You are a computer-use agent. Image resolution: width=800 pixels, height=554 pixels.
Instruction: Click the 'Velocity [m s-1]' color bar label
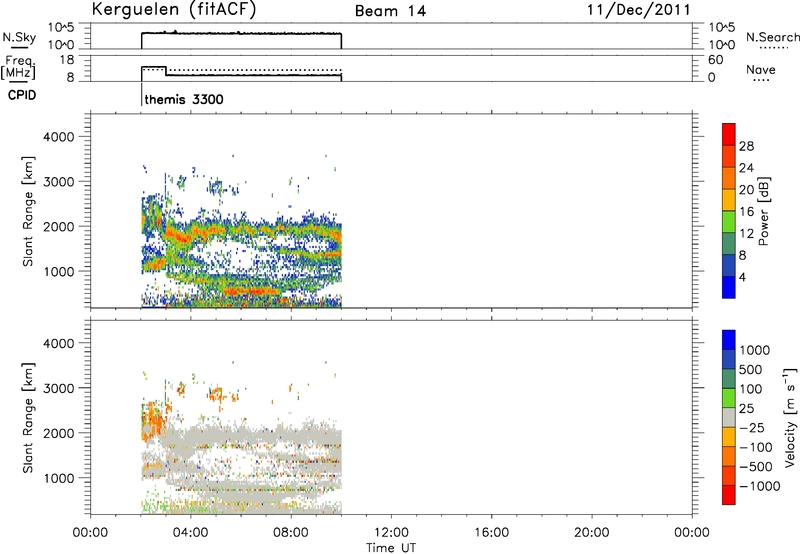(x=790, y=417)
